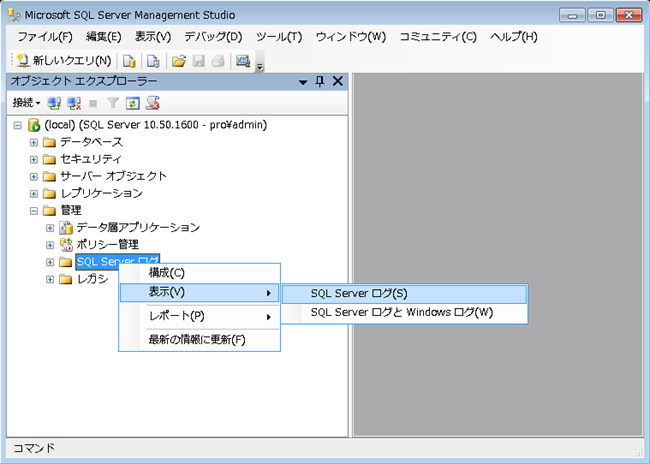Click the folder icon beside レガシ

pyautogui.click(x=65, y=279)
